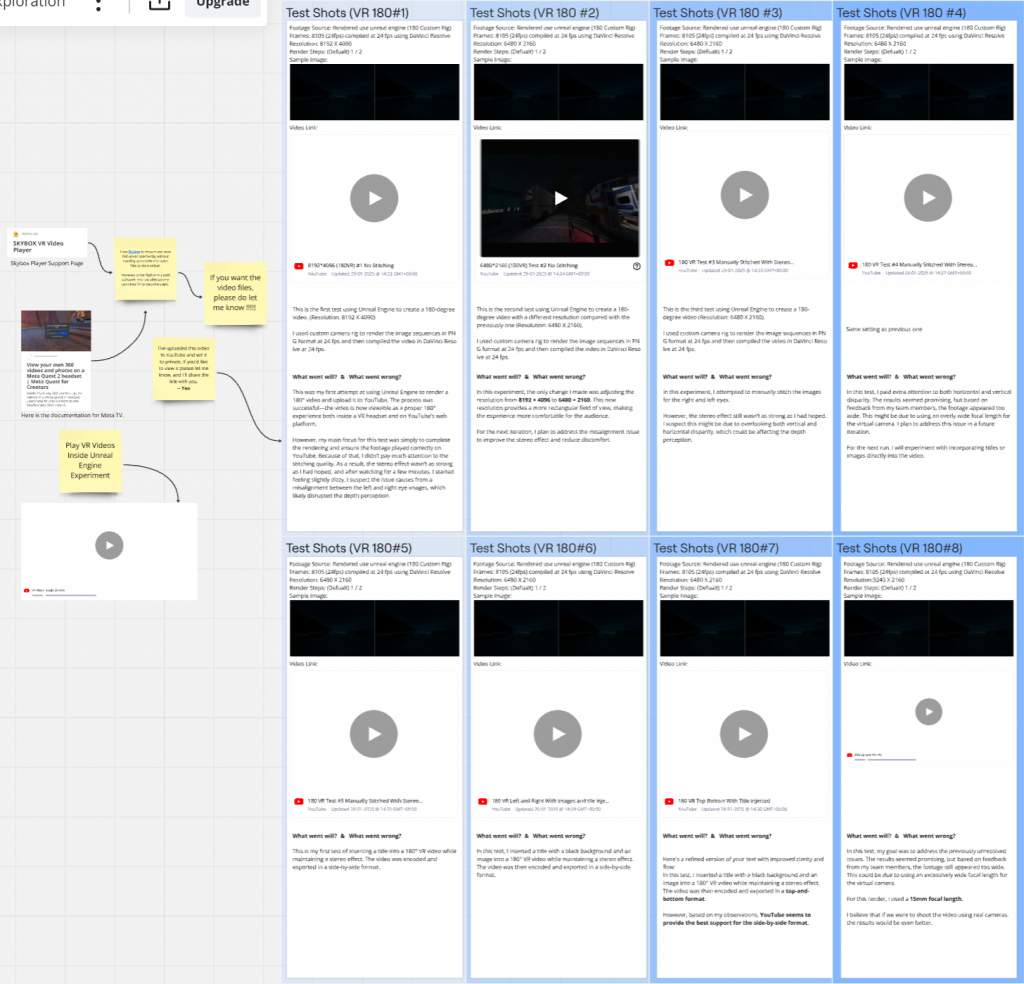Viewport: 1024px width, 984px height.
Task: Click the sample image in VR 180#1 frame
Action: pyautogui.click(x=374, y=92)
